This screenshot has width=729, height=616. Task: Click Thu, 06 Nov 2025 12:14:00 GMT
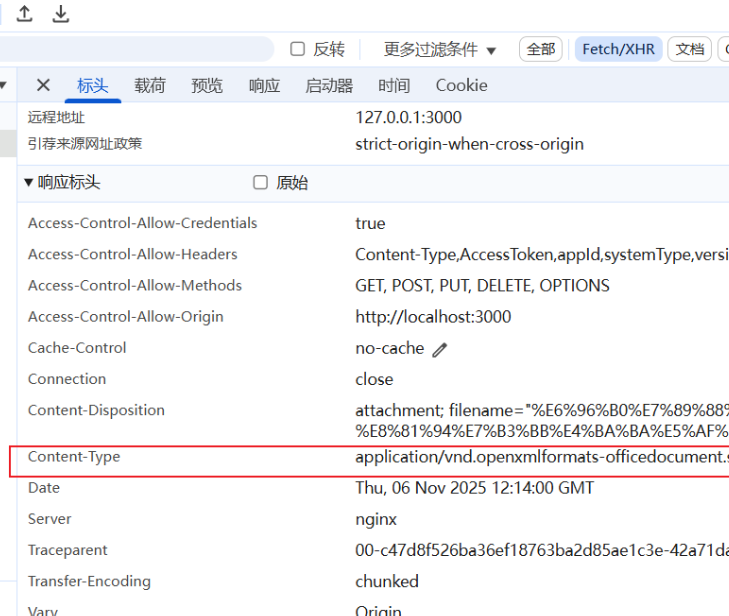(475, 488)
